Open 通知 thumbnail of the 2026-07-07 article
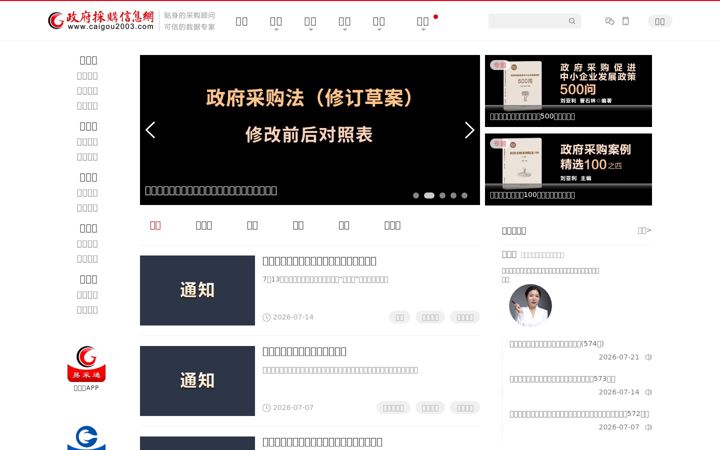The height and width of the screenshot is (450, 720). 197,381
